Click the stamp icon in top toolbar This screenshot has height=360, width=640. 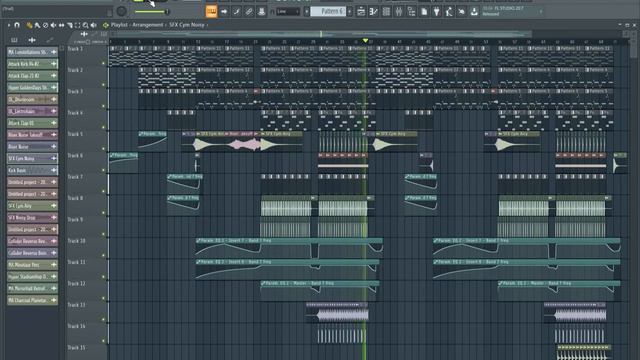pyautogui.click(x=262, y=12)
